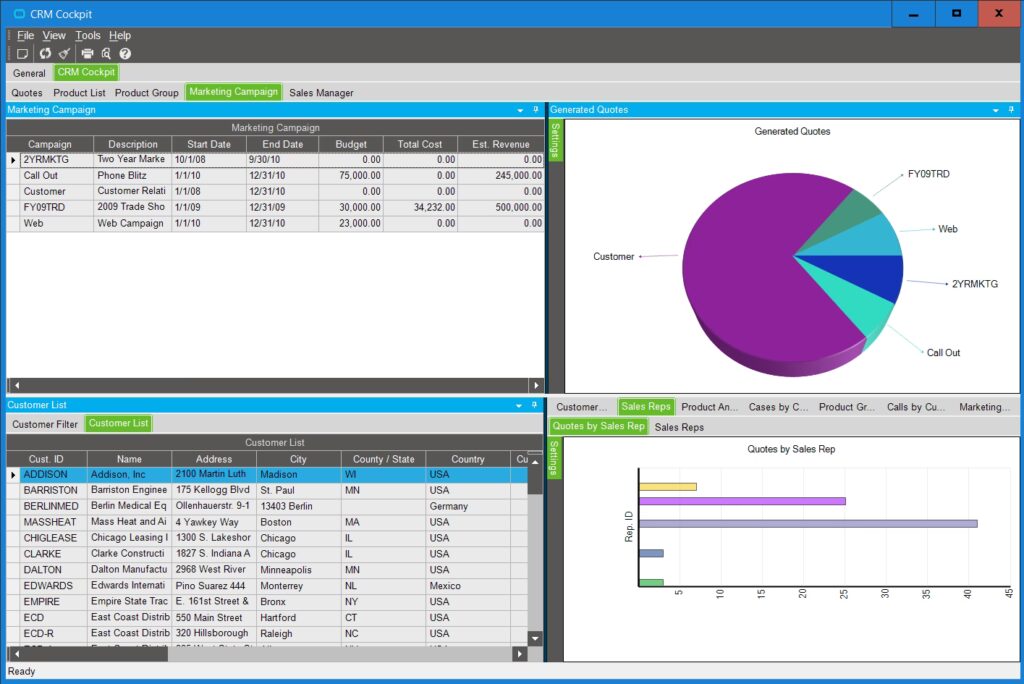Click the New note icon in toolbar
This screenshot has height=684, width=1024.
pyautogui.click(x=22, y=53)
